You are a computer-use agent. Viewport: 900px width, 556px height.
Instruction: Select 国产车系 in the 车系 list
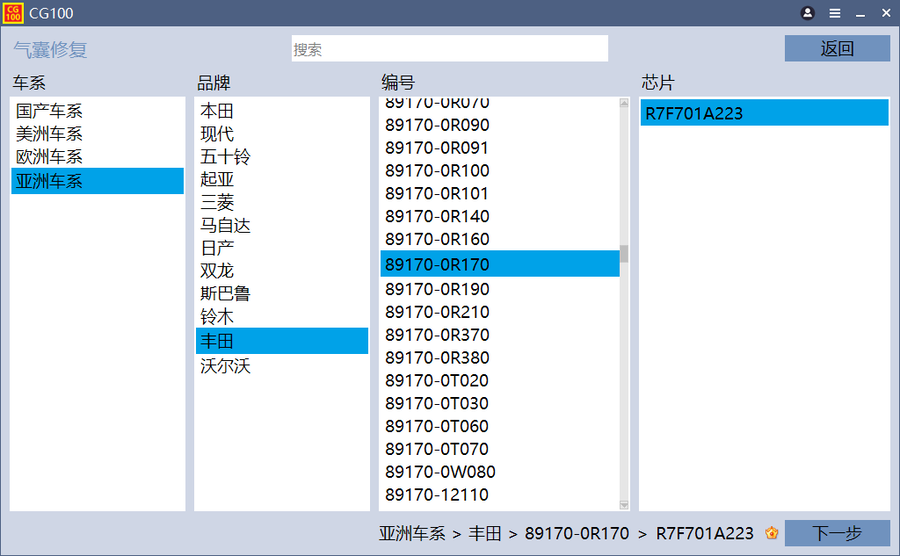pos(50,111)
